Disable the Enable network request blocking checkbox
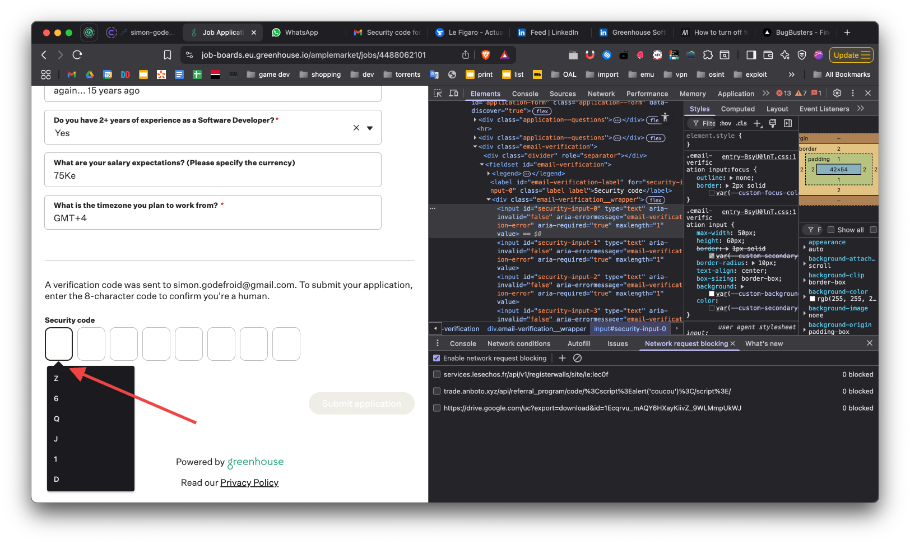Viewport: 910px width, 544px height. [x=437, y=358]
